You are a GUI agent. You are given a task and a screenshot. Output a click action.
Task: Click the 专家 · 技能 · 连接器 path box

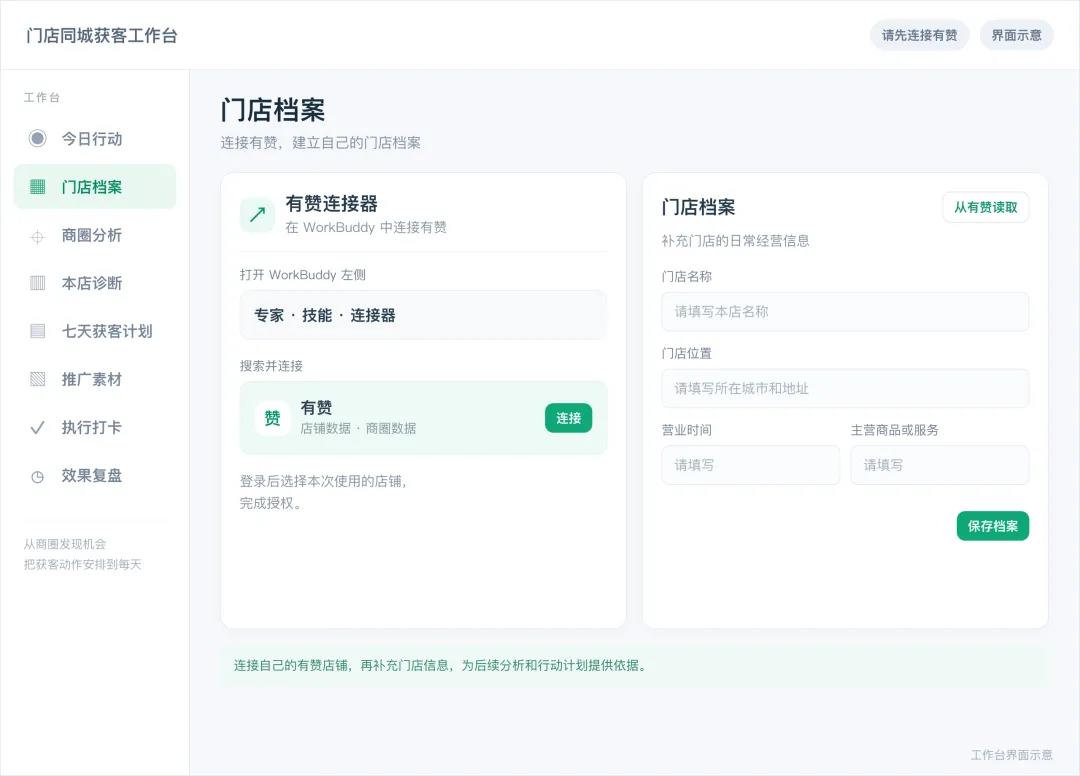point(424,315)
